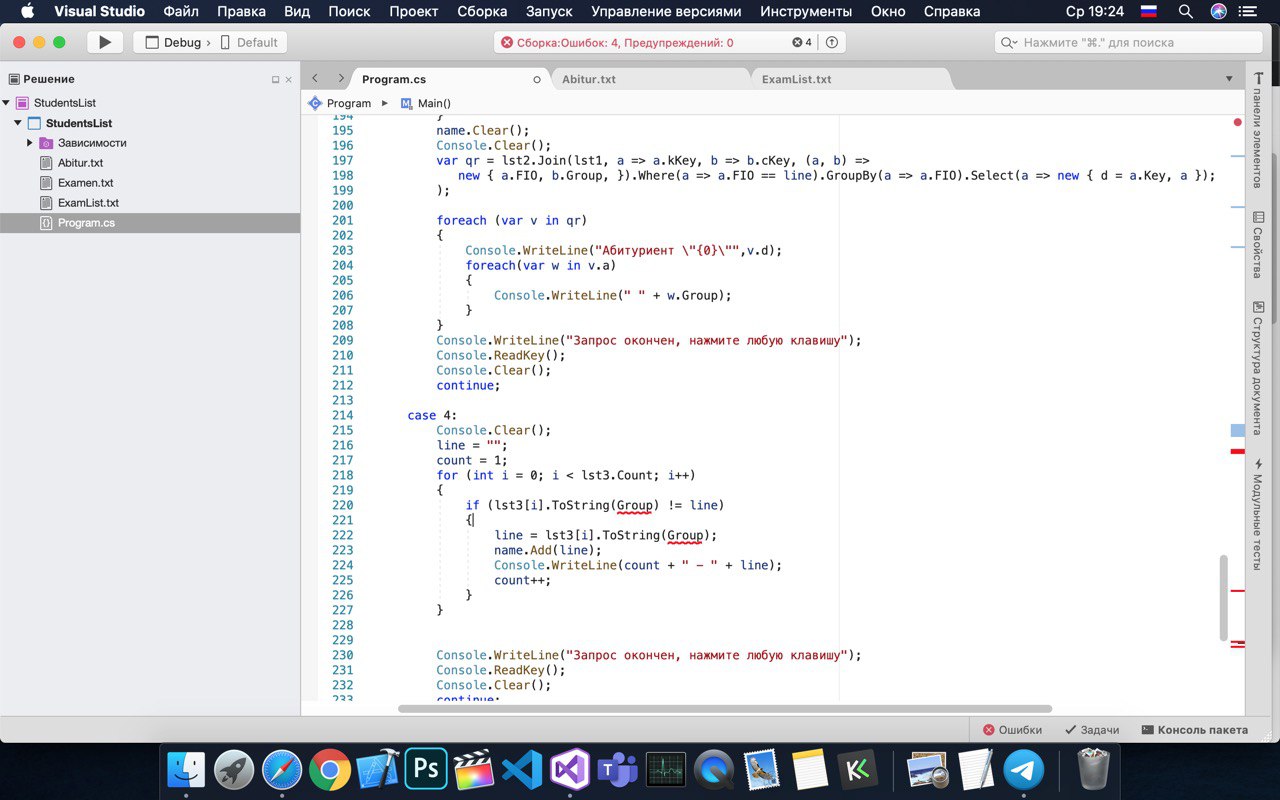Image resolution: width=1280 pixels, height=800 pixels.
Task: Switch to the Abitur.txt tab
Action: (589, 79)
